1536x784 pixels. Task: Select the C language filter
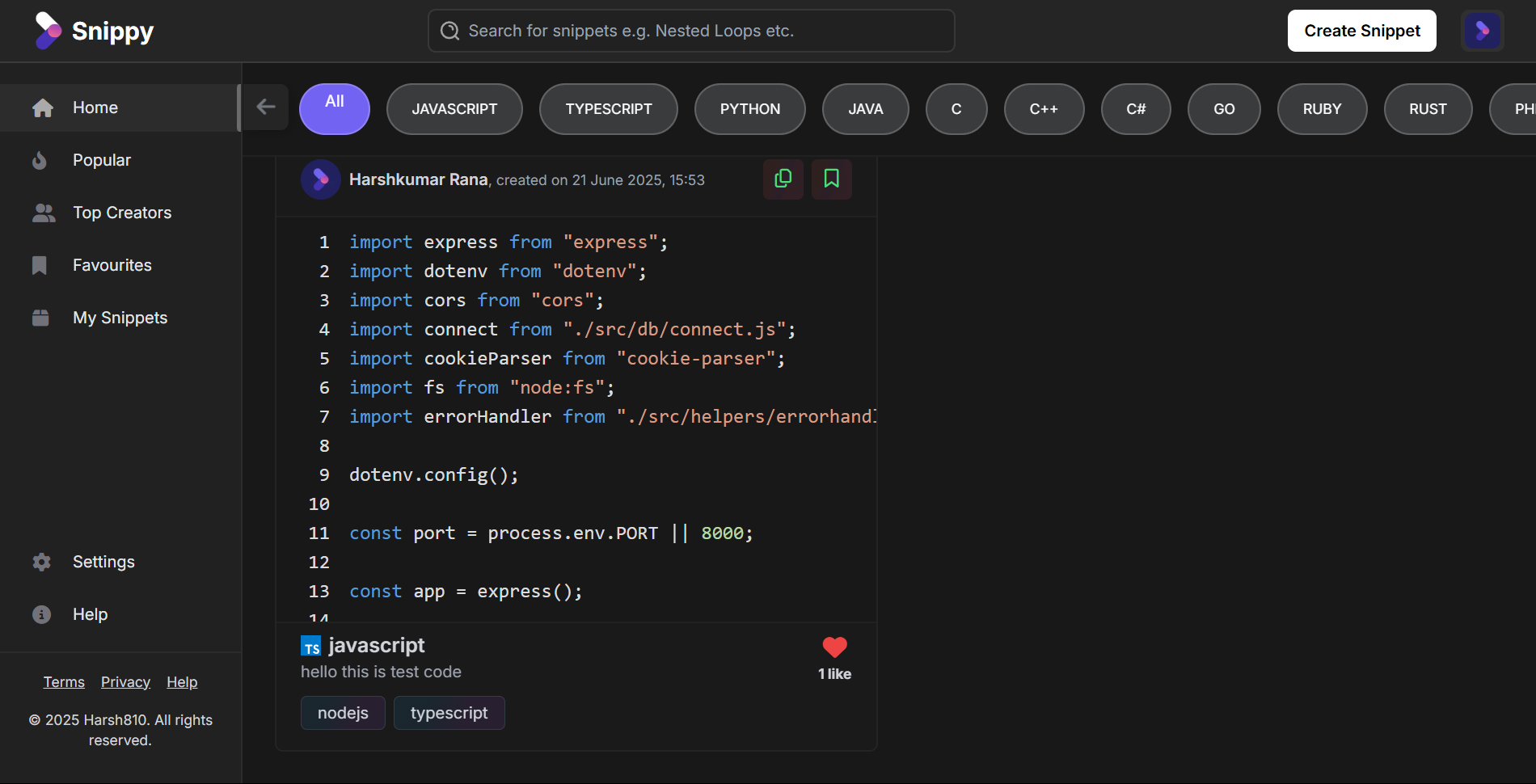click(x=956, y=109)
